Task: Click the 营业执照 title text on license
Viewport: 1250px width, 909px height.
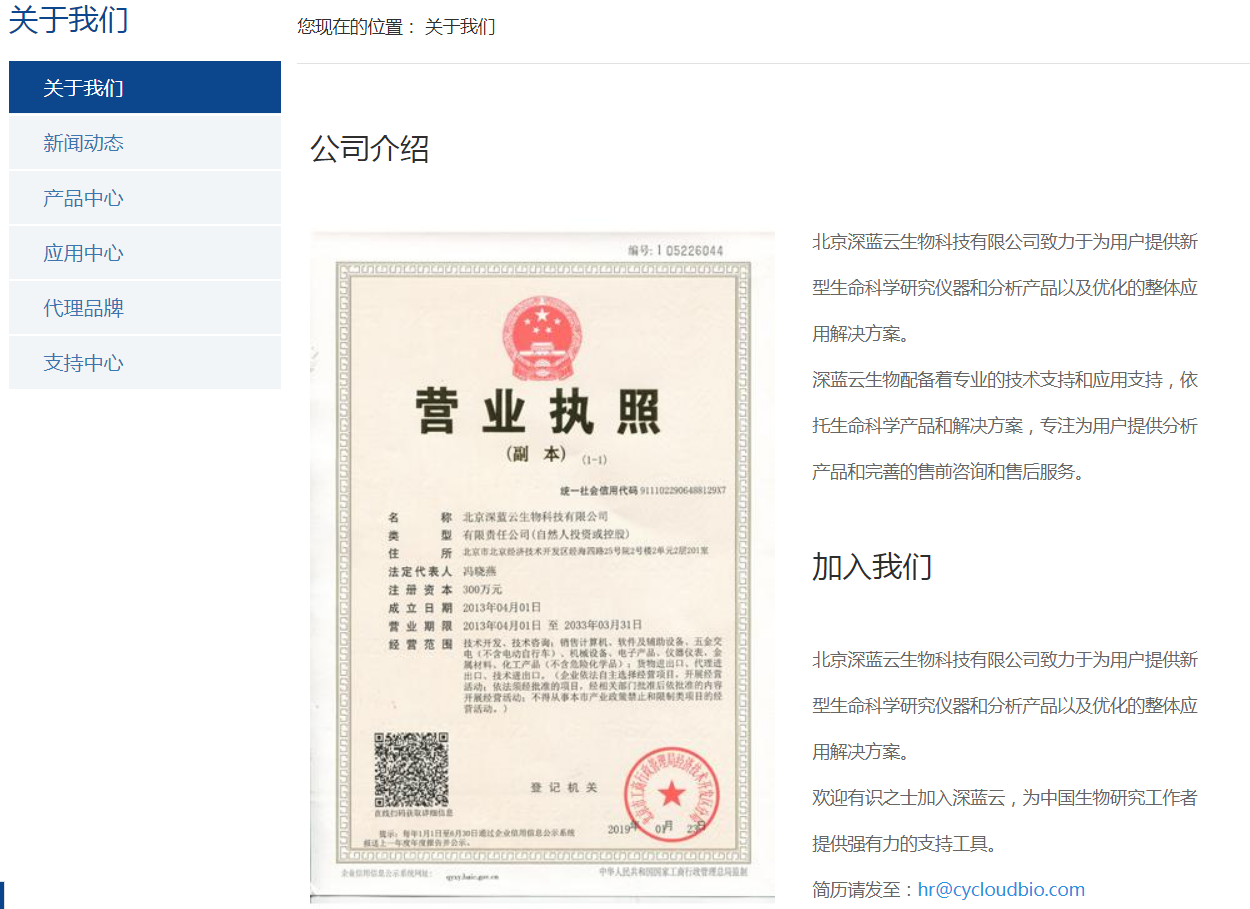Action: point(539,411)
